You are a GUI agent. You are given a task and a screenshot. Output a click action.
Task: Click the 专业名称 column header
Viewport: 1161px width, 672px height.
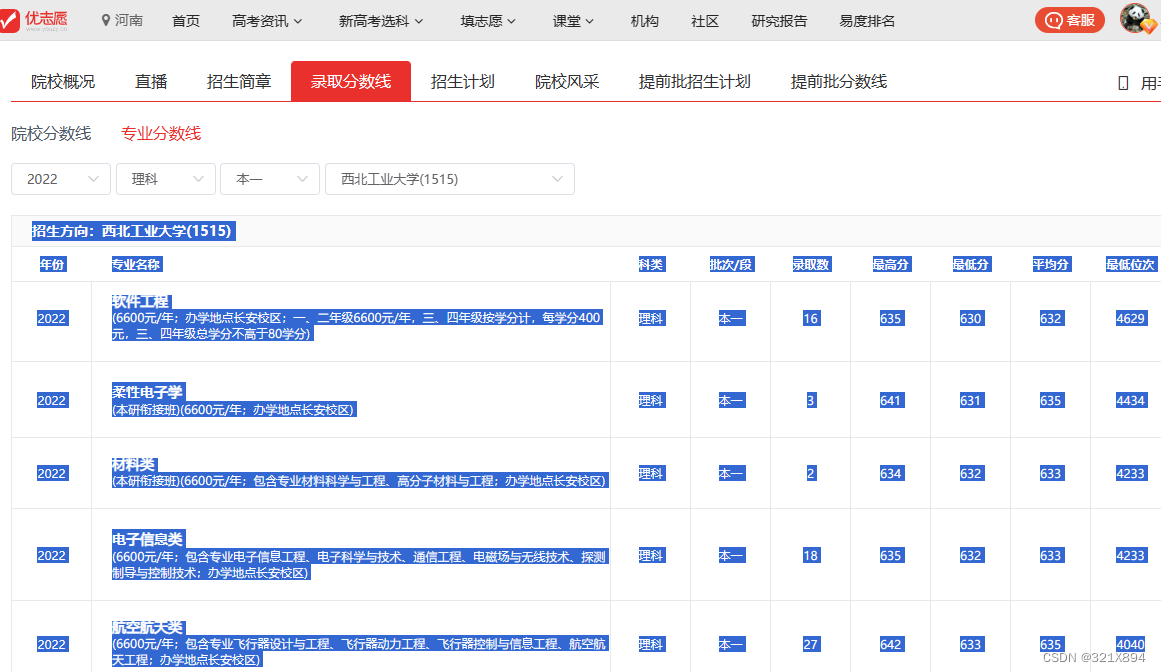(x=136, y=264)
